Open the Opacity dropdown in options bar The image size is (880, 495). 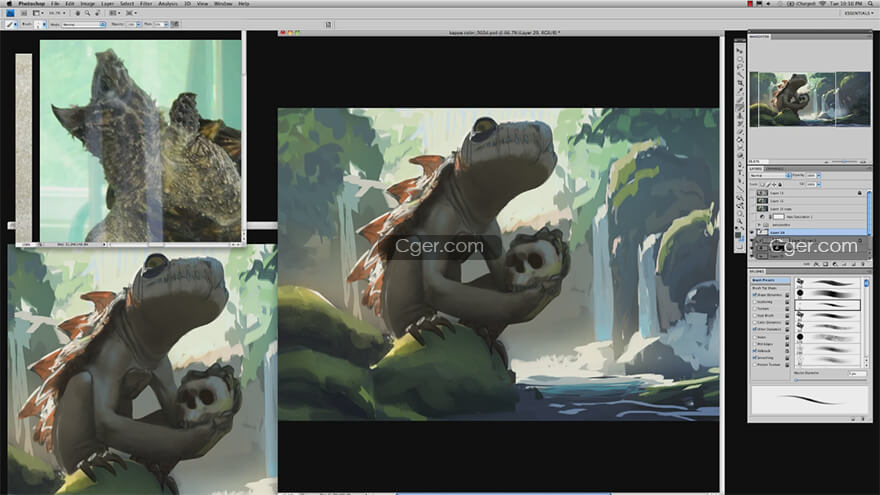(139, 24)
